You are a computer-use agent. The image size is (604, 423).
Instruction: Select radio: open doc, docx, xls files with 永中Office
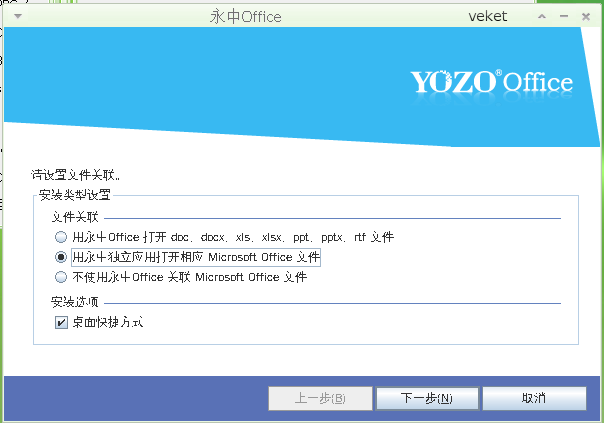(x=61, y=237)
